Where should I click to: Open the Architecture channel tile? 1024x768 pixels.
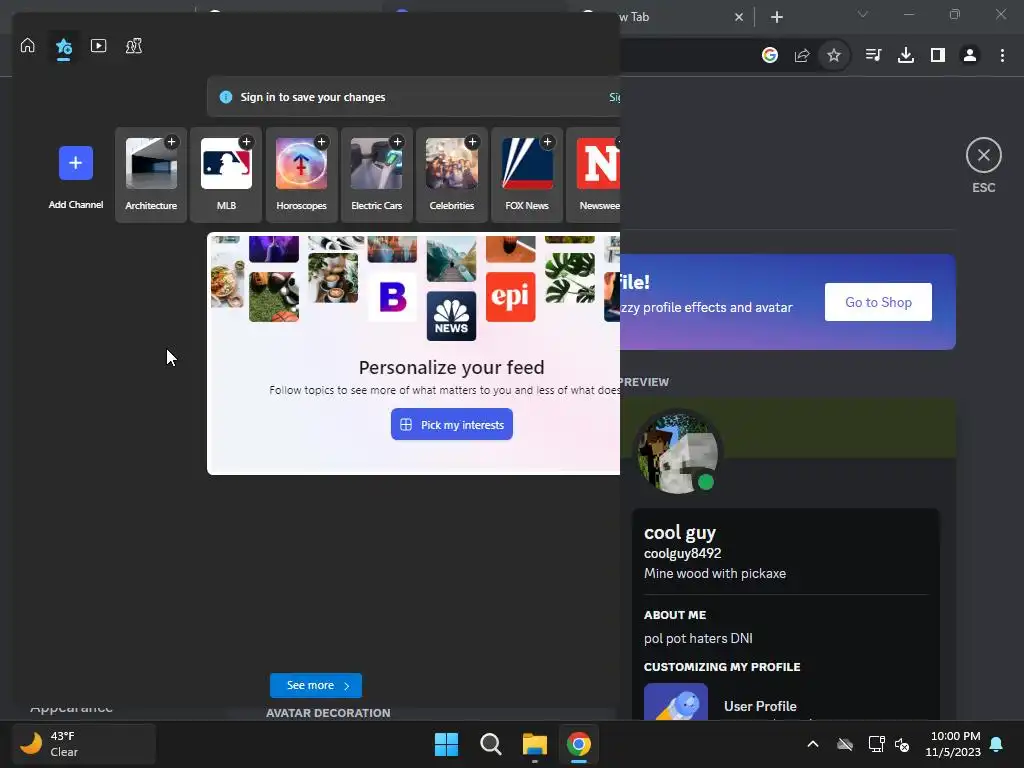click(151, 175)
